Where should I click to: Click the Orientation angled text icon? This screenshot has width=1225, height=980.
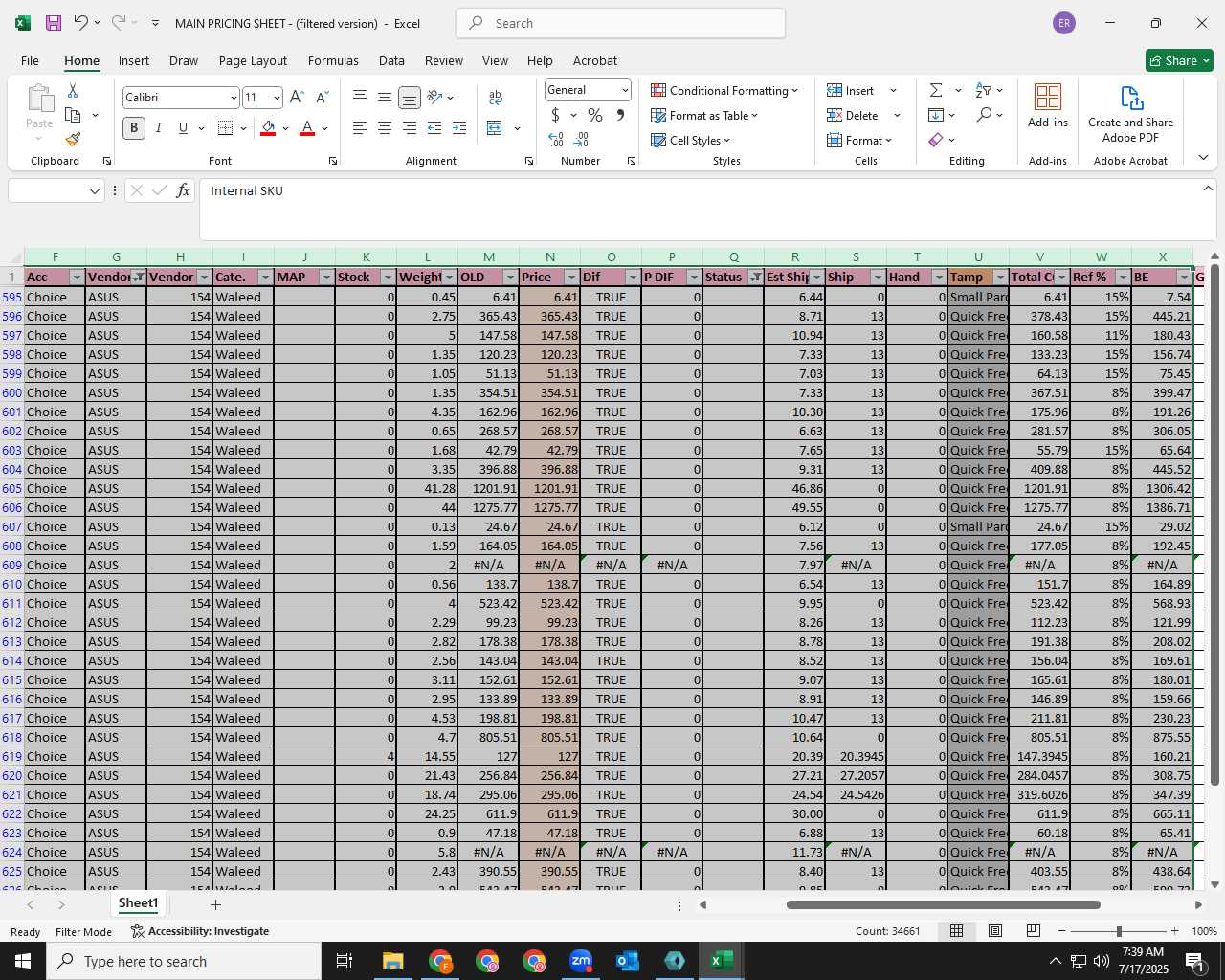[435, 98]
